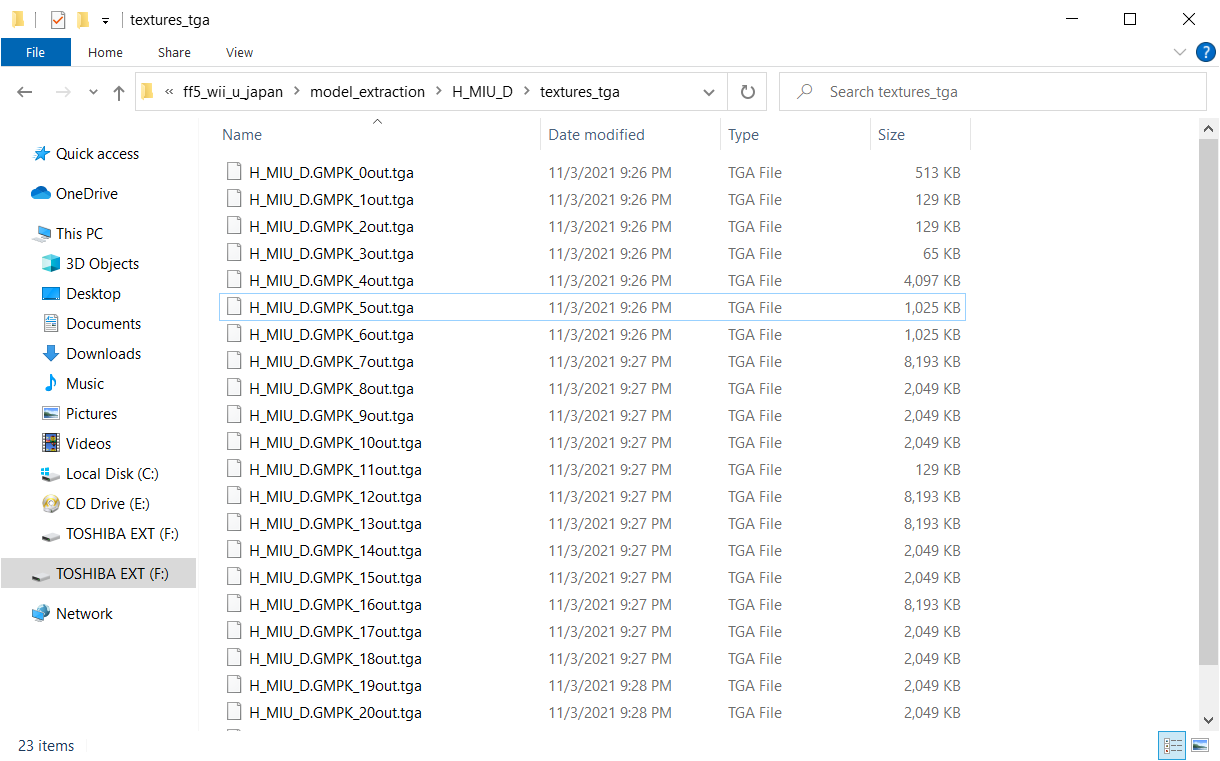
Task: Click the Properties icon in quick access toolbar
Action: pyautogui.click(x=58, y=20)
